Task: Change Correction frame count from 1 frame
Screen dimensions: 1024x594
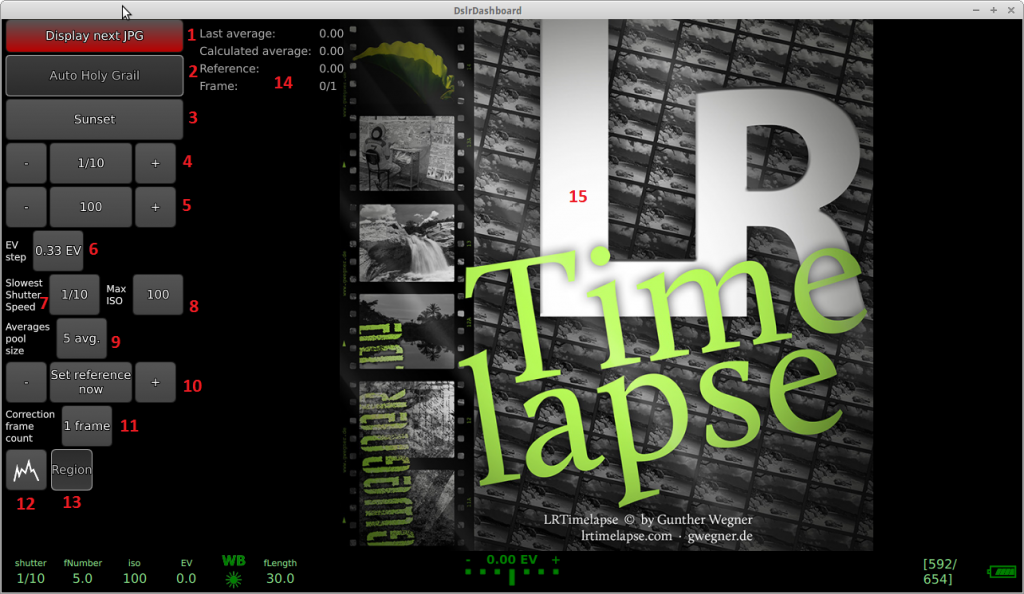Action: (x=86, y=426)
